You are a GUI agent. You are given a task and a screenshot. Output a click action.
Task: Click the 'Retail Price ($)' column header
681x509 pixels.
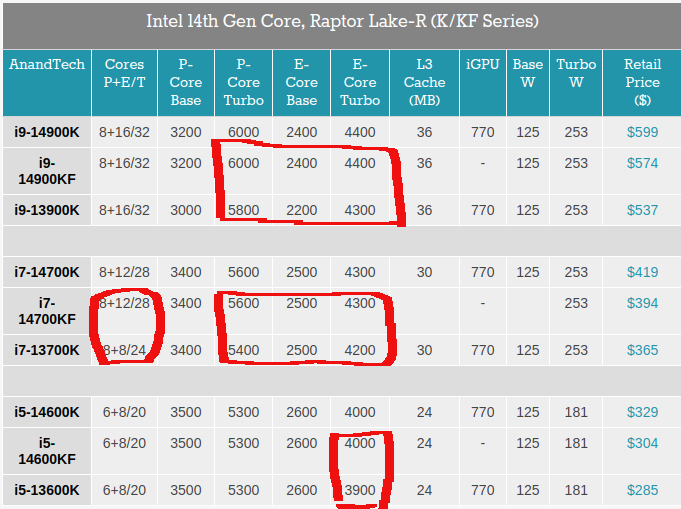[x=642, y=83]
